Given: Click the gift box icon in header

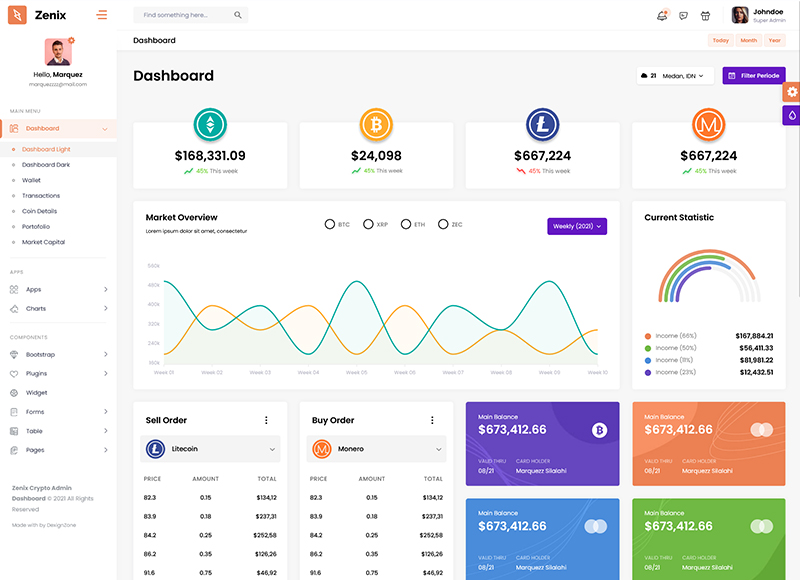Looking at the screenshot, I should tap(705, 15).
